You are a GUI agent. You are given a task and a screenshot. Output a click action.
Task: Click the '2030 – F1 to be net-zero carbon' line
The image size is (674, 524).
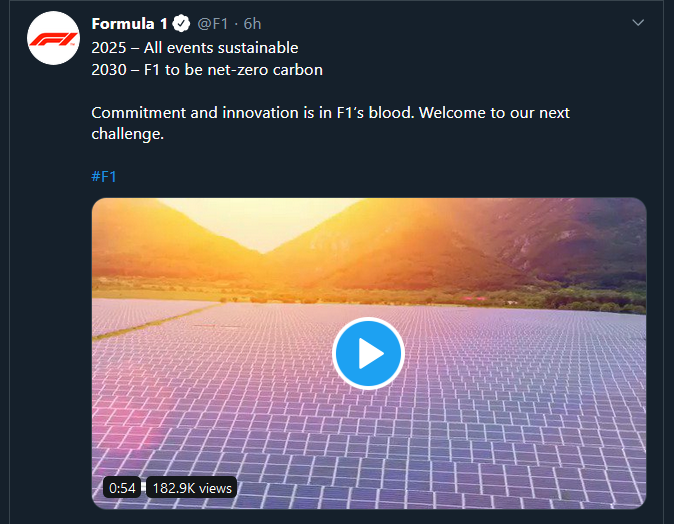pos(206,70)
